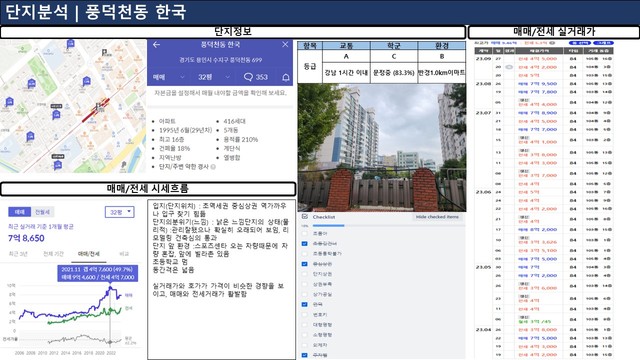Click the Hide checked items button
The image size is (640, 360).
click(437, 217)
